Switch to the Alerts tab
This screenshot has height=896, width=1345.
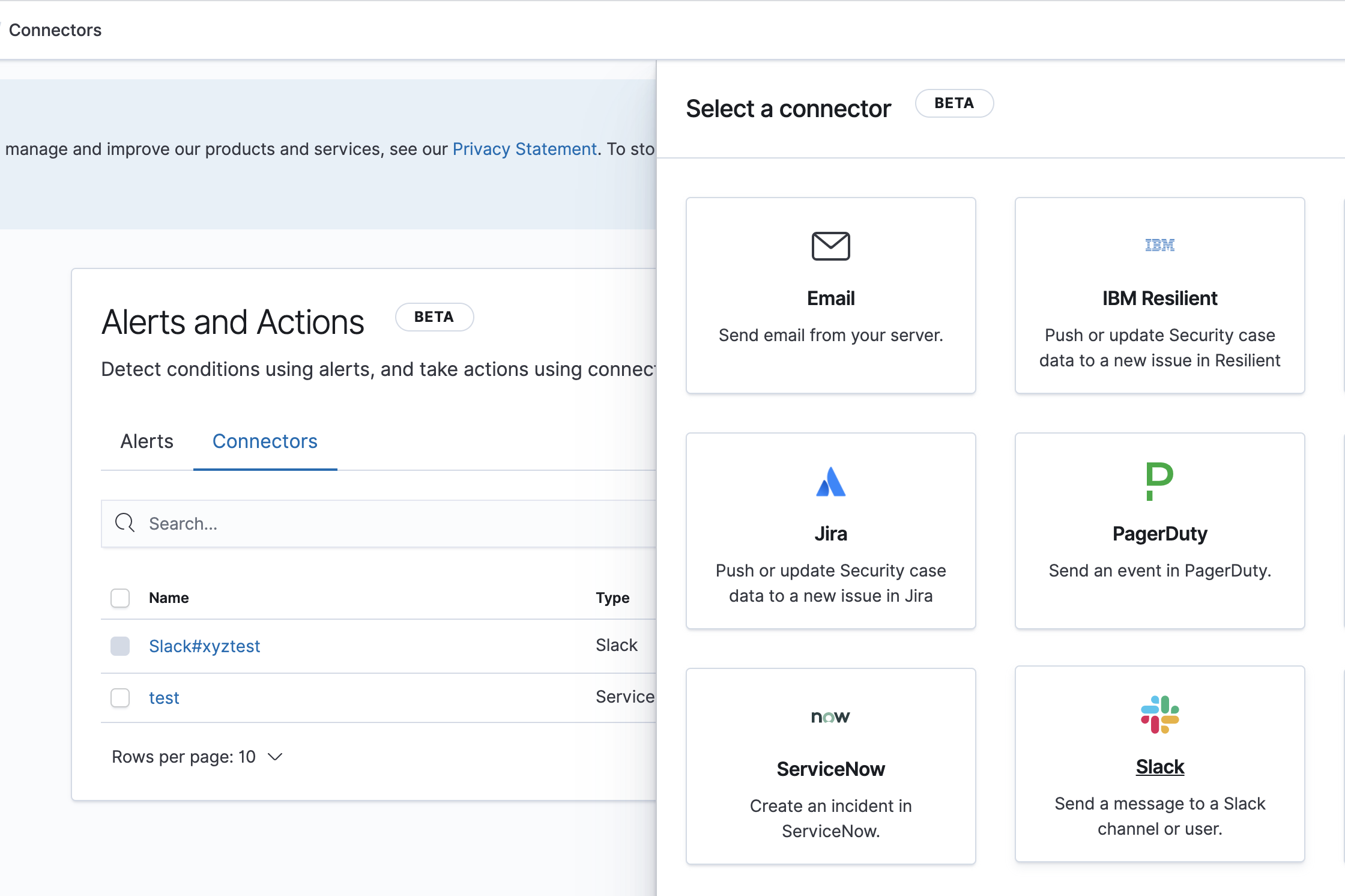click(147, 441)
